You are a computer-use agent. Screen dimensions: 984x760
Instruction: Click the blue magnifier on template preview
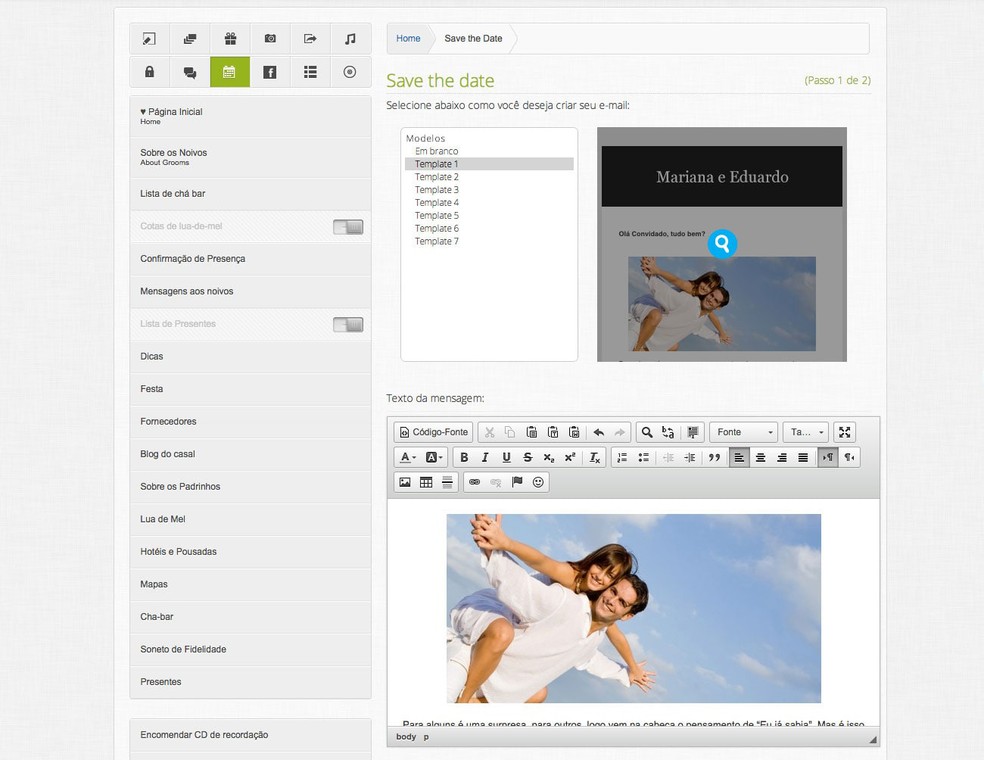pos(722,243)
